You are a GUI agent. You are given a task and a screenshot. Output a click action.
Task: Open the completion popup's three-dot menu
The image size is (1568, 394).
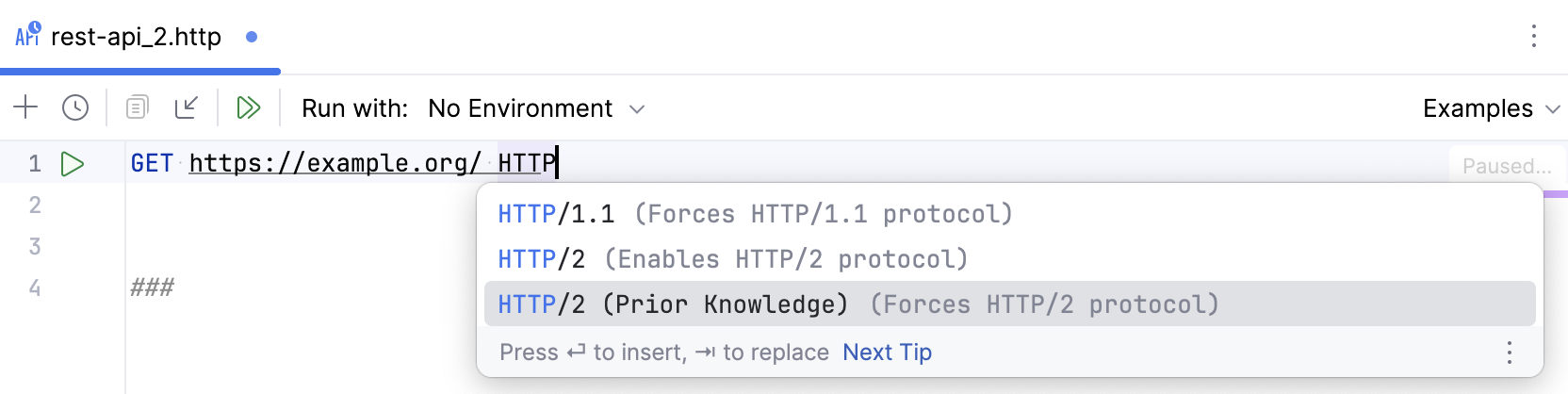pyautogui.click(x=1509, y=353)
